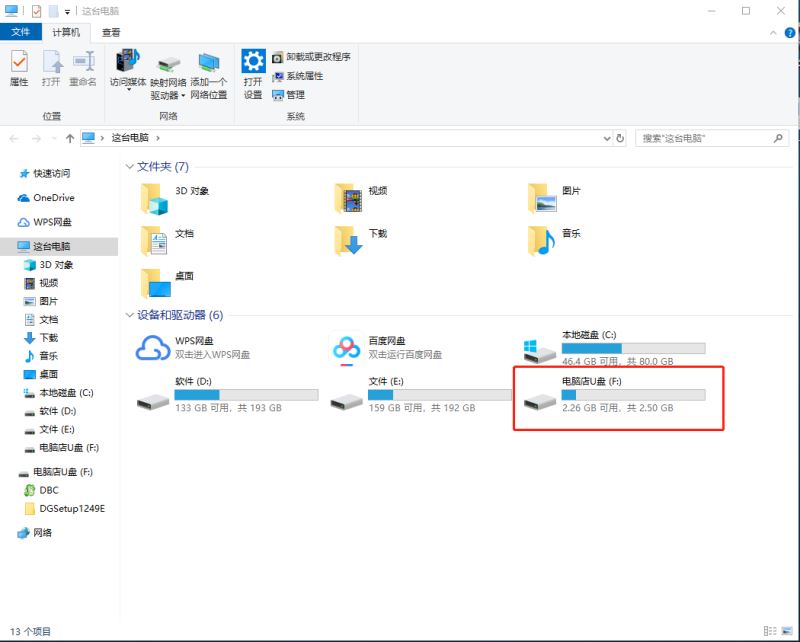Screen dimensions: 800x642
Task: Click the refresh button beside address bar
Action: coord(620,138)
